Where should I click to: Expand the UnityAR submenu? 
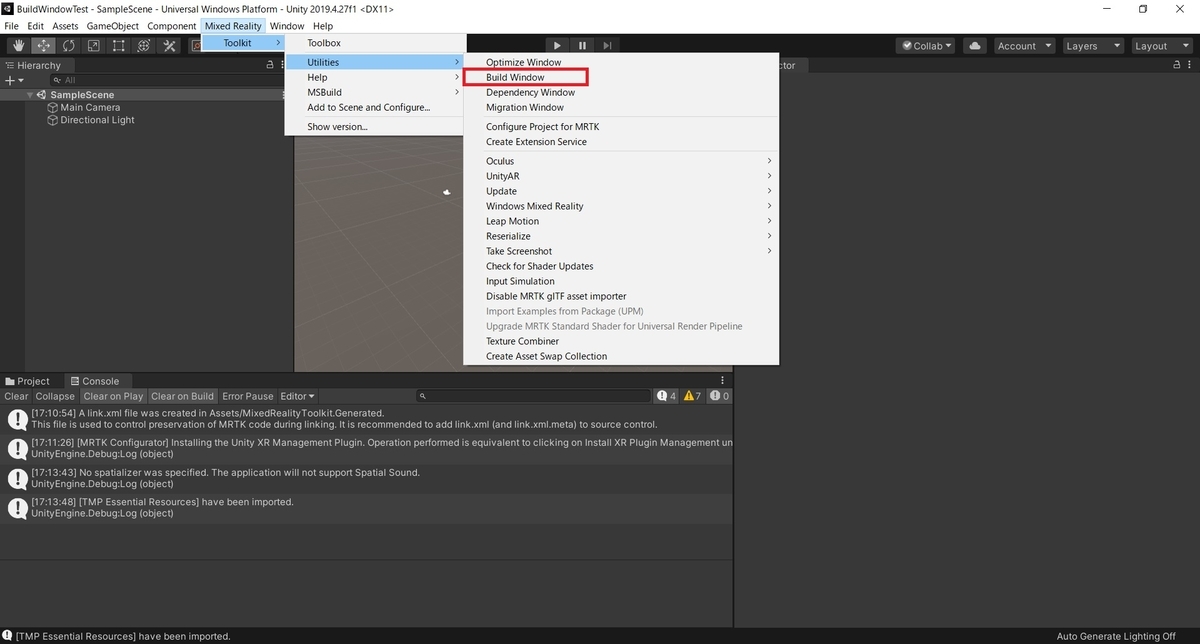coord(621,176)
